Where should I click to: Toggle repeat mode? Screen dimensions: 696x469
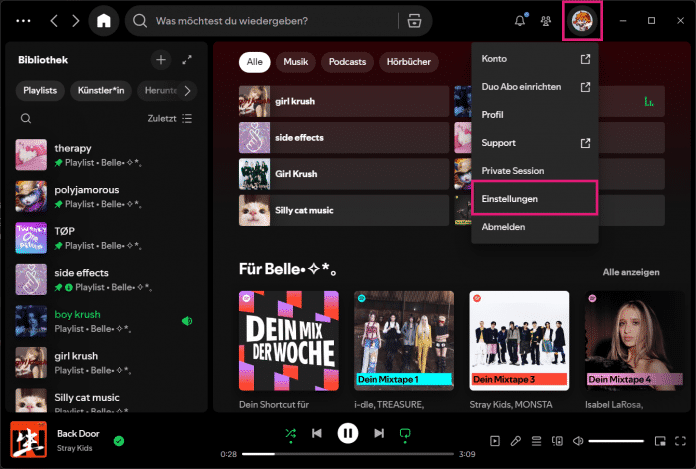click(406, 433)
